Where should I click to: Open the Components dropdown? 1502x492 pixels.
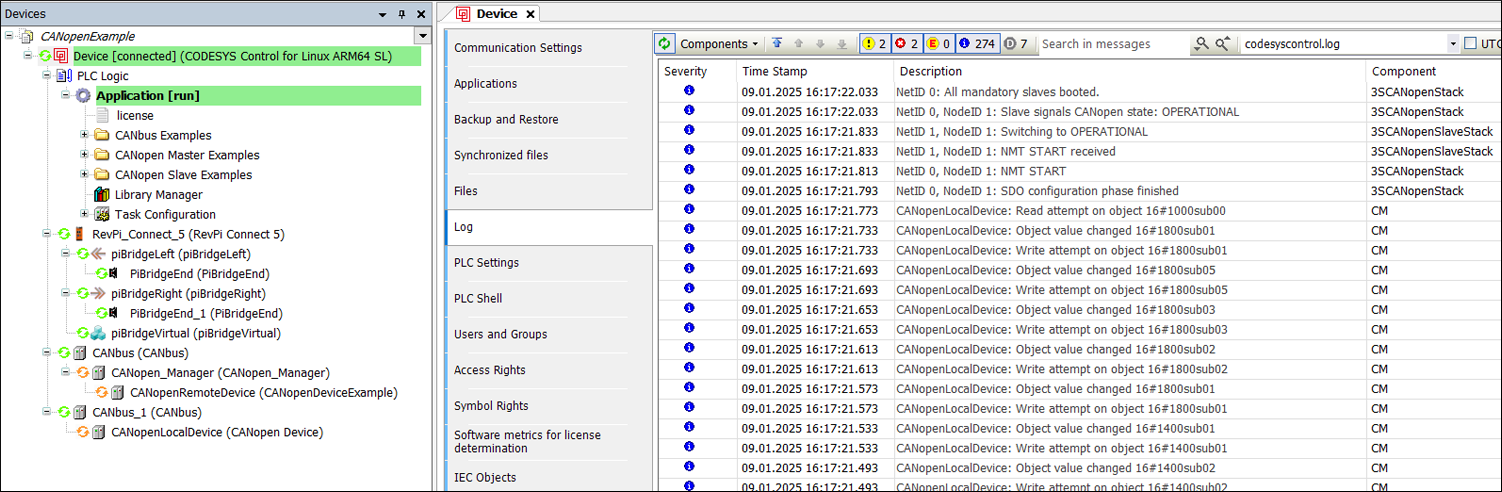pos(719,44)
